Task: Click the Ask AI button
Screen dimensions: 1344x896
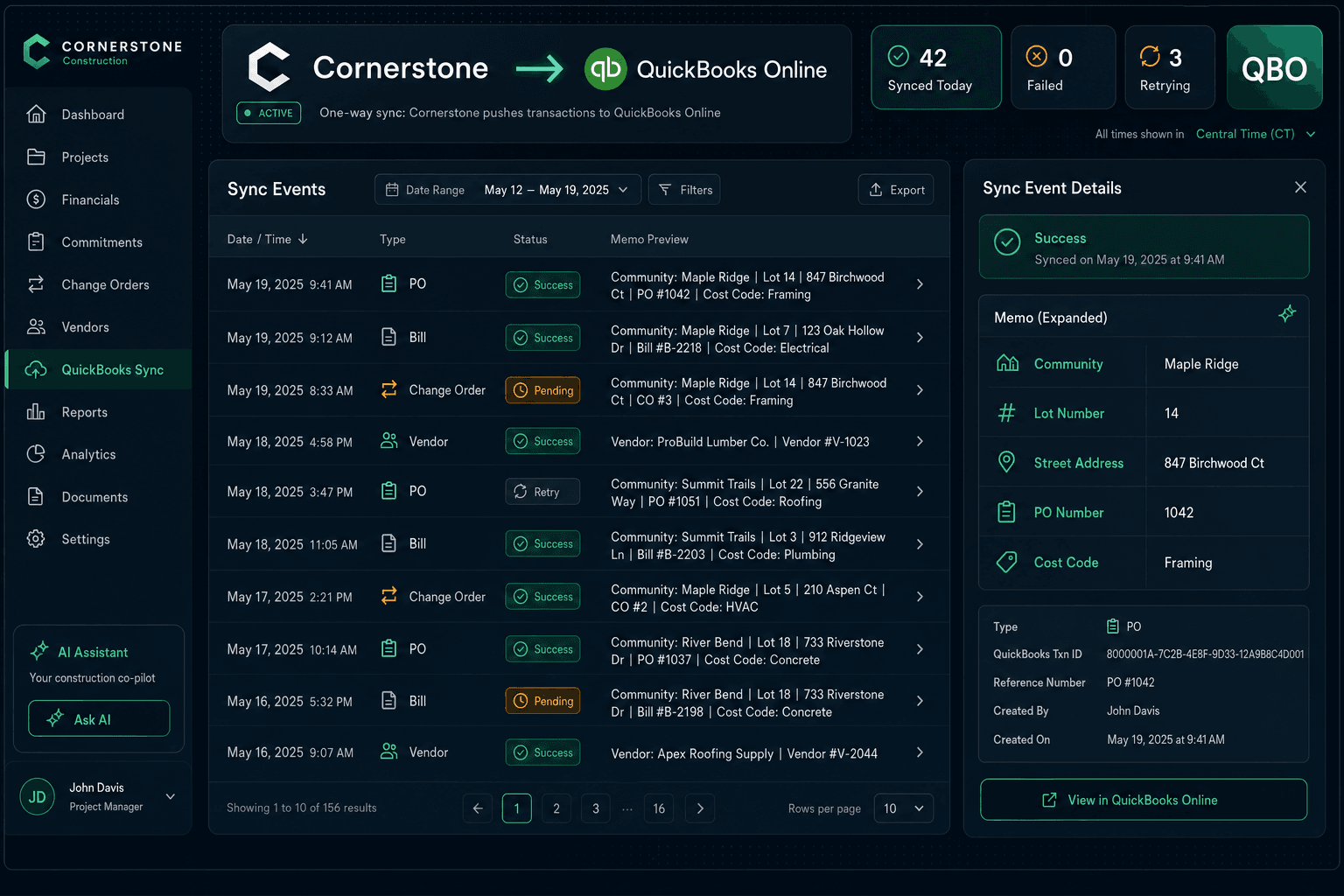Action: [99, 718]
